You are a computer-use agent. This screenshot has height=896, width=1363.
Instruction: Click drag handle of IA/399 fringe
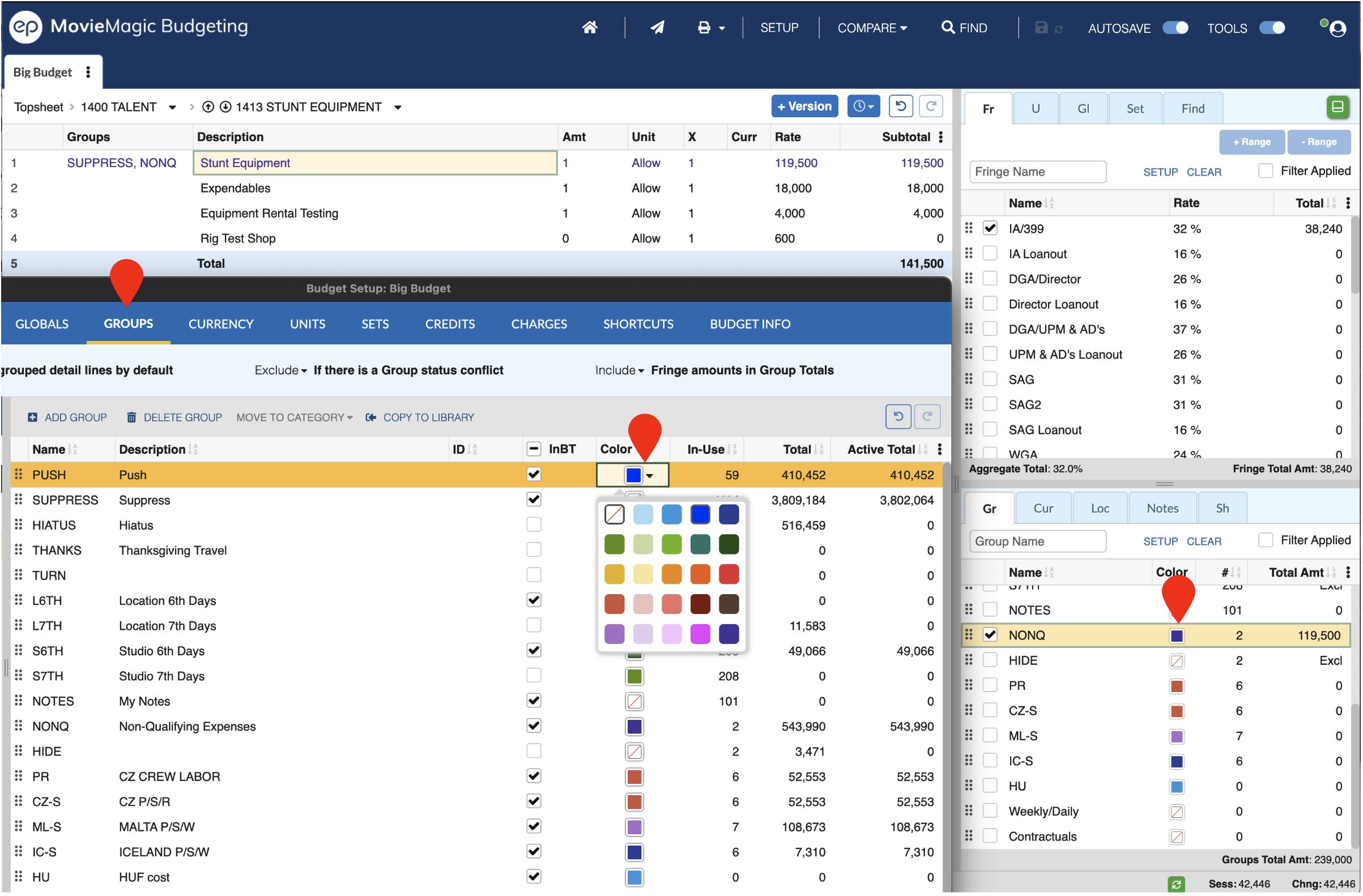(968, 228)
